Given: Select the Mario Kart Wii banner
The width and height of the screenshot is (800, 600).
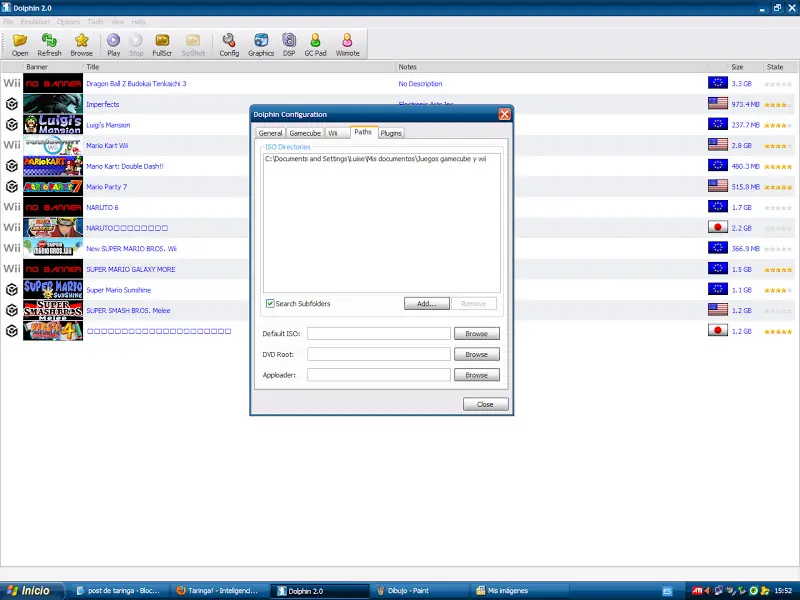Looking at the screenshot, I should pyautogui.click(x=53, y=145).
